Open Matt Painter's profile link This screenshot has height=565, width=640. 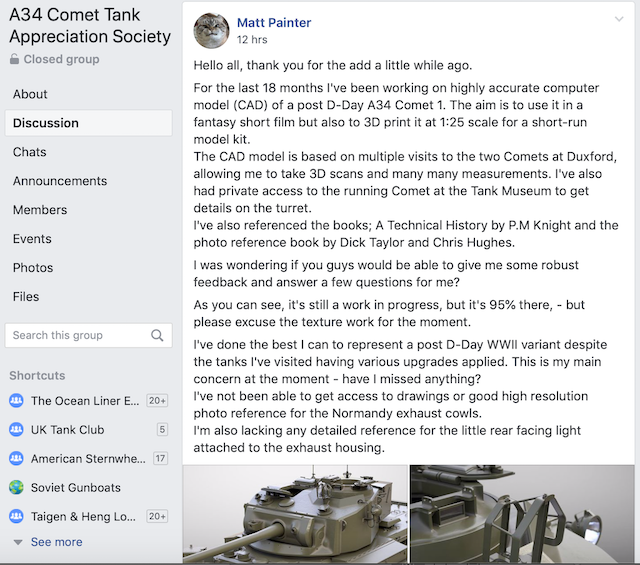(x=274, y=23)
